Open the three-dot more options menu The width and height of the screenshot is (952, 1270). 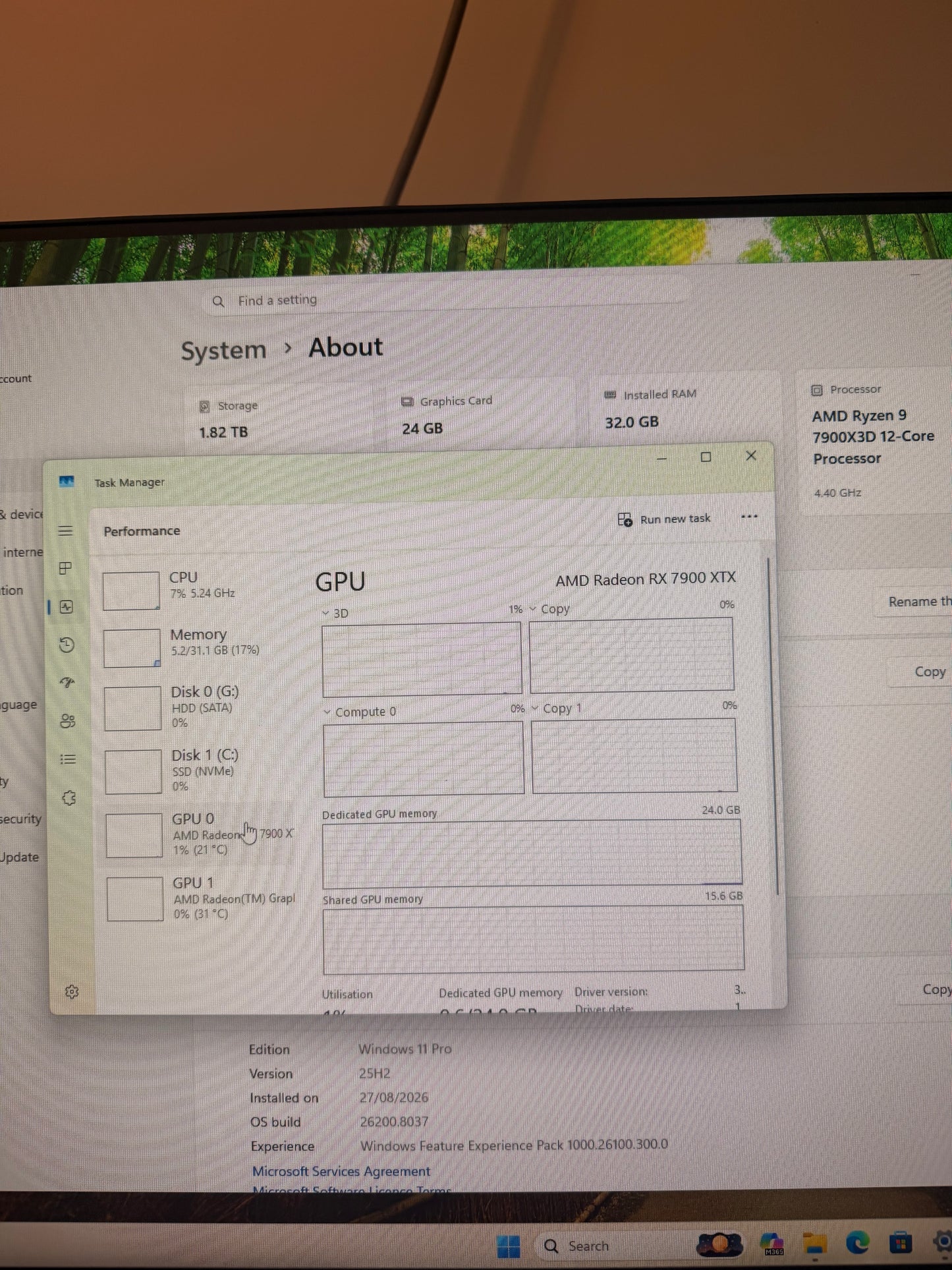click(749, 517)
